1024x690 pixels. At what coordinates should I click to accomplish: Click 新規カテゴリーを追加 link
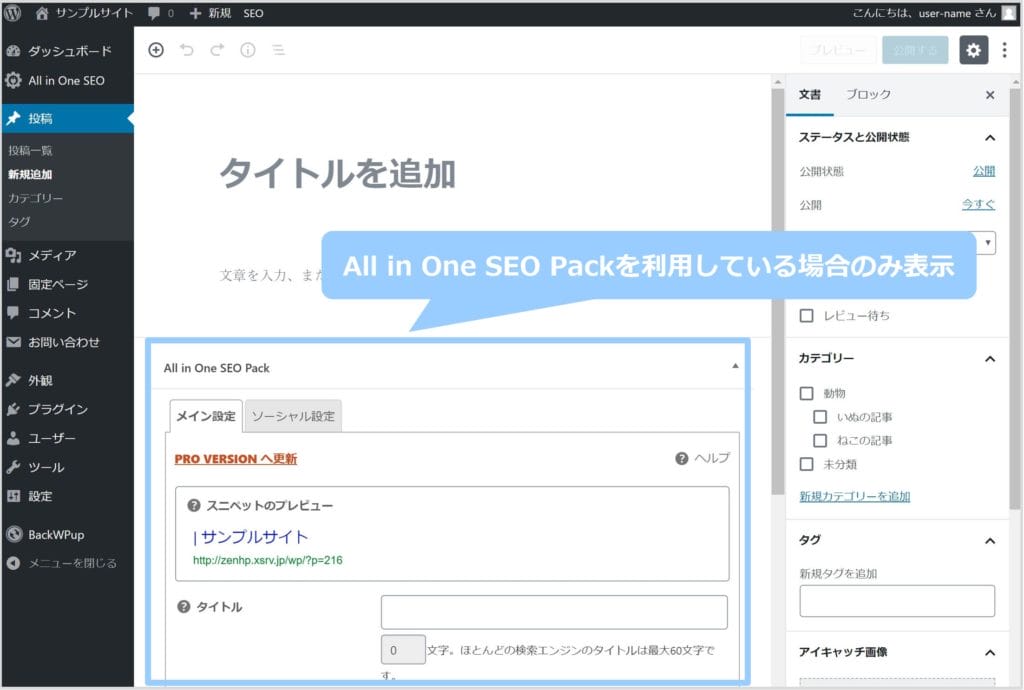(x=855, y=496)
